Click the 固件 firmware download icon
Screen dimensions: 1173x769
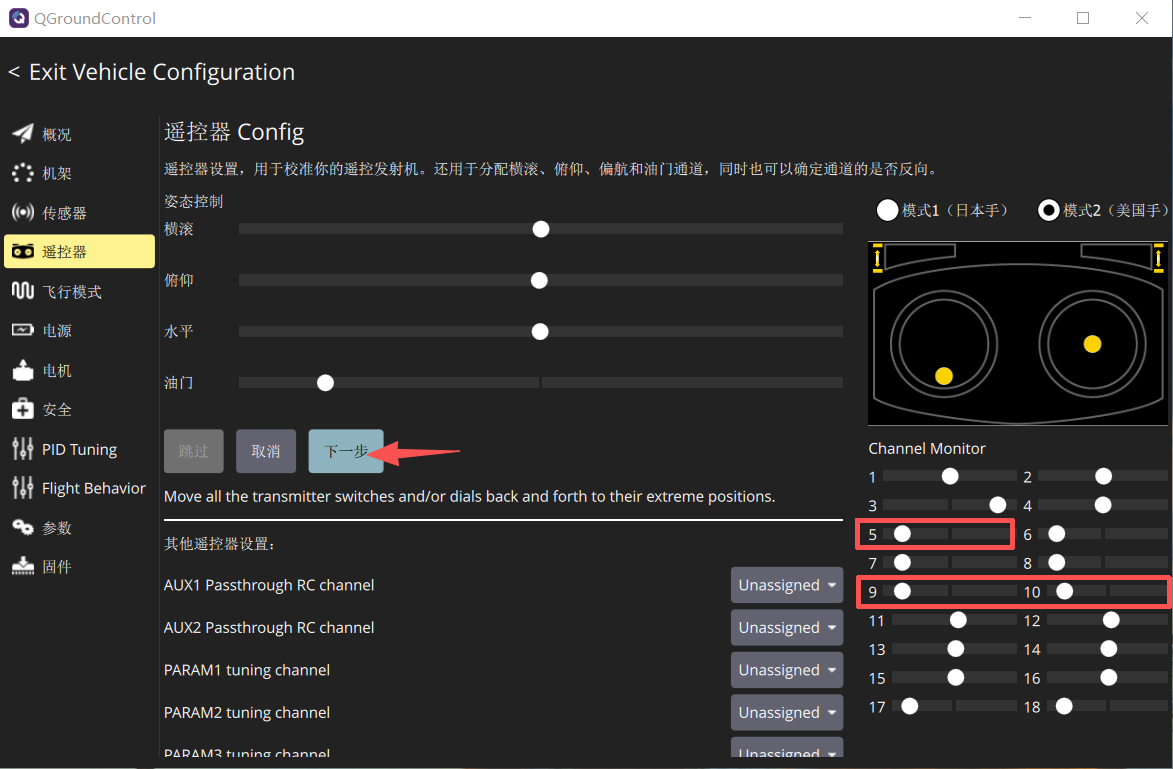(x=22, y=566)
